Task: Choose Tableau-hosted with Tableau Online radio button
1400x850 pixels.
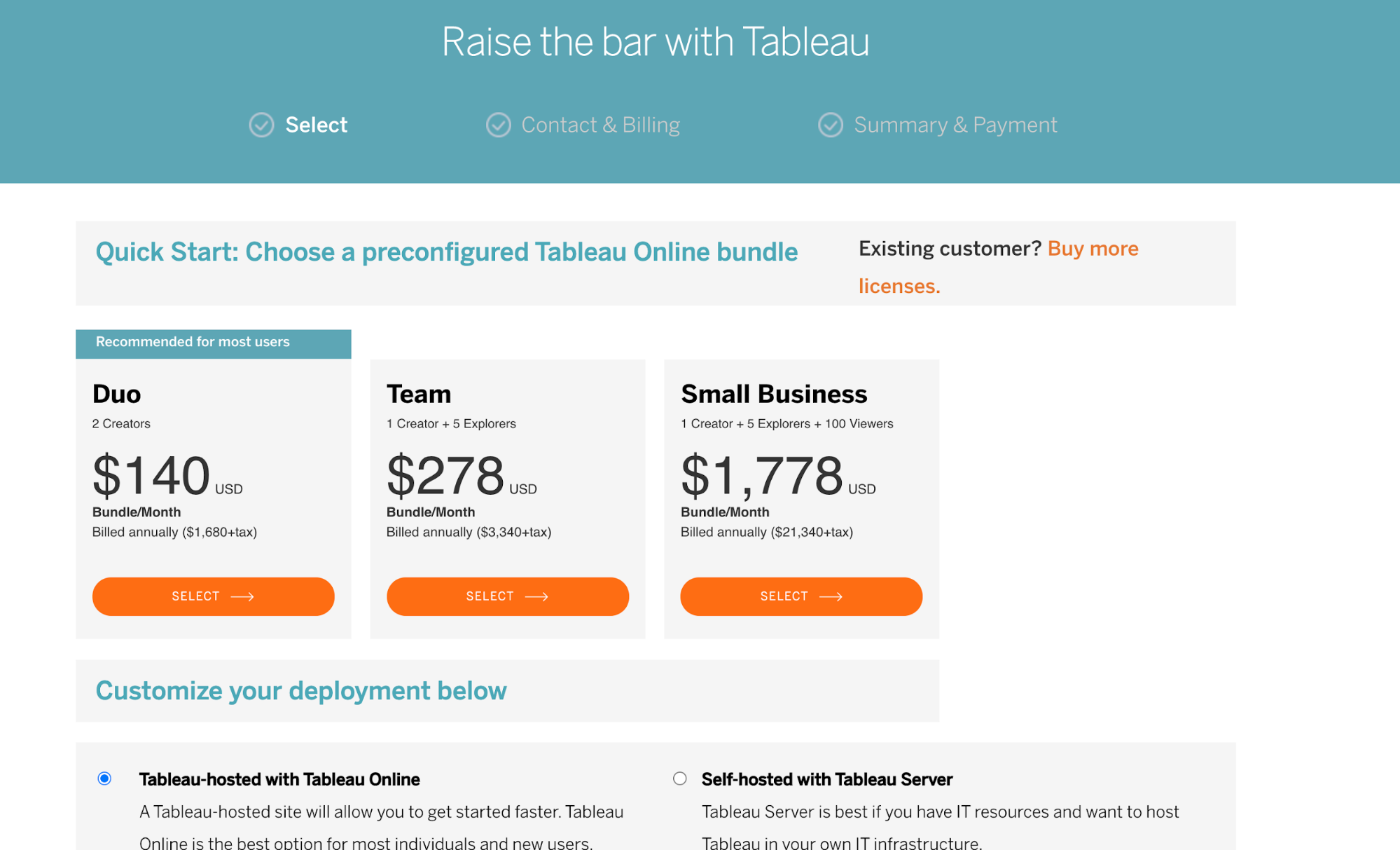Action: (104, 779)
